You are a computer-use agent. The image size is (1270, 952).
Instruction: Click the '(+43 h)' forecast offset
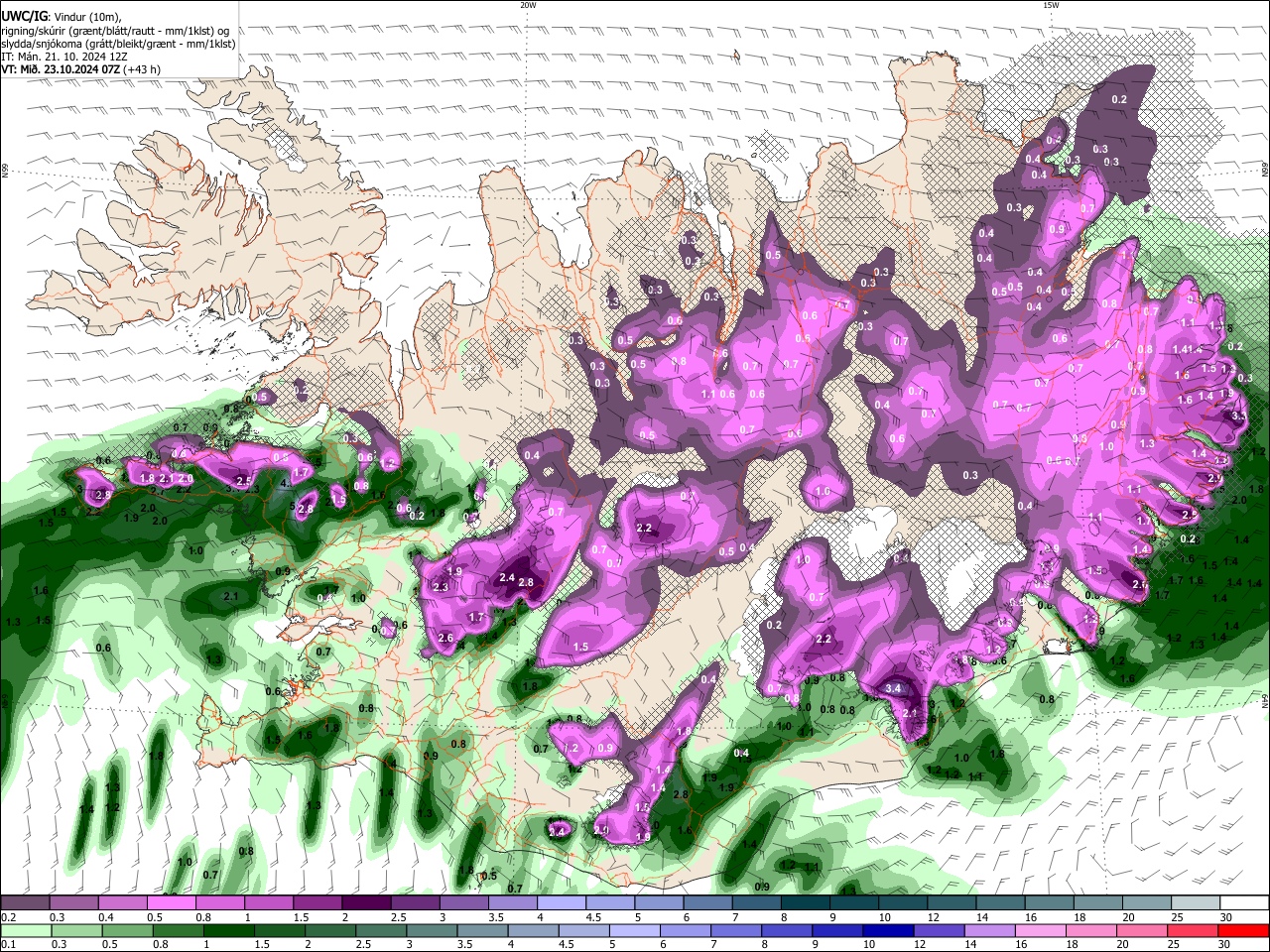click(142, 70)
